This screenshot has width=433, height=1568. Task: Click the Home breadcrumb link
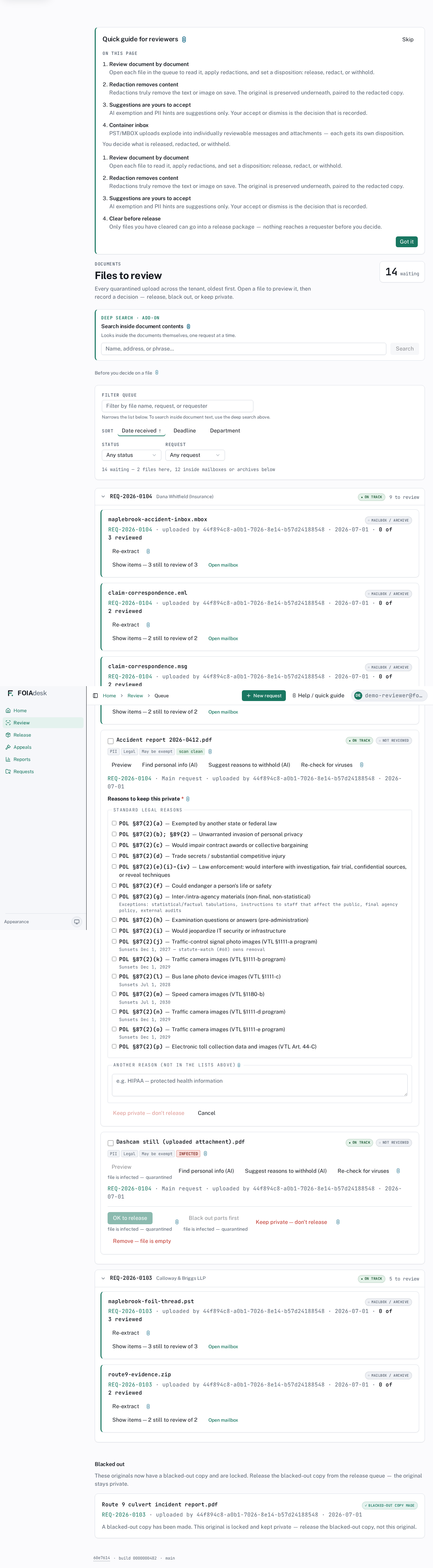point(110,696)
